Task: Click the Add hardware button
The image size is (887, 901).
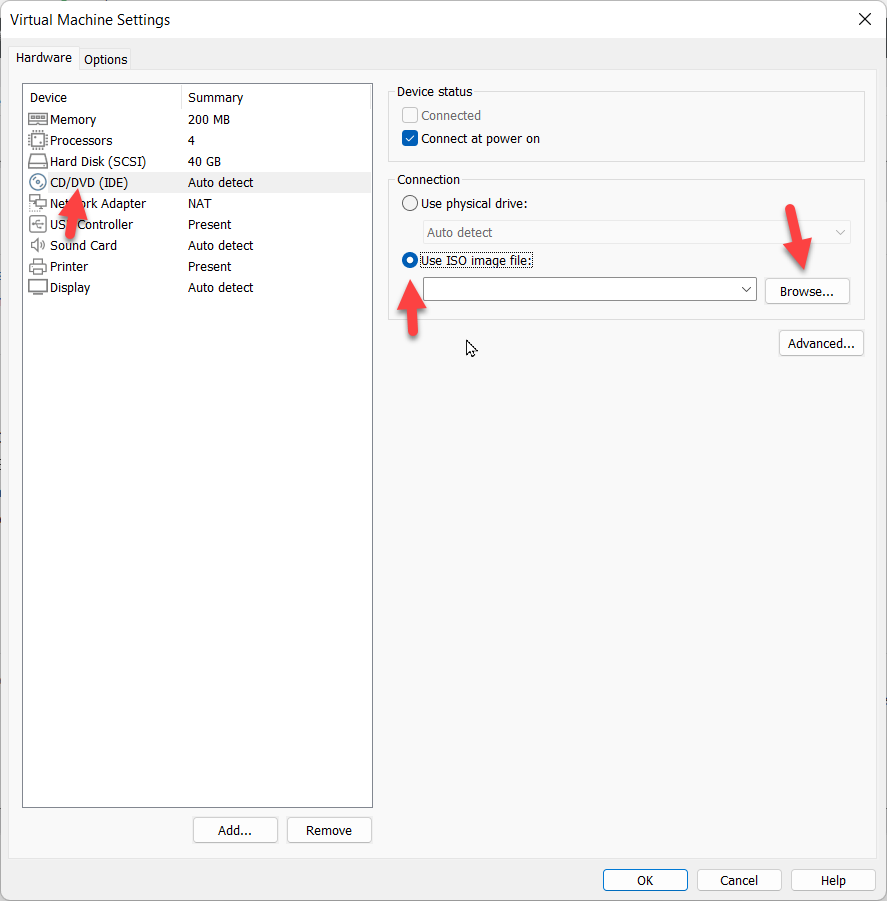Action: point(235,830)
